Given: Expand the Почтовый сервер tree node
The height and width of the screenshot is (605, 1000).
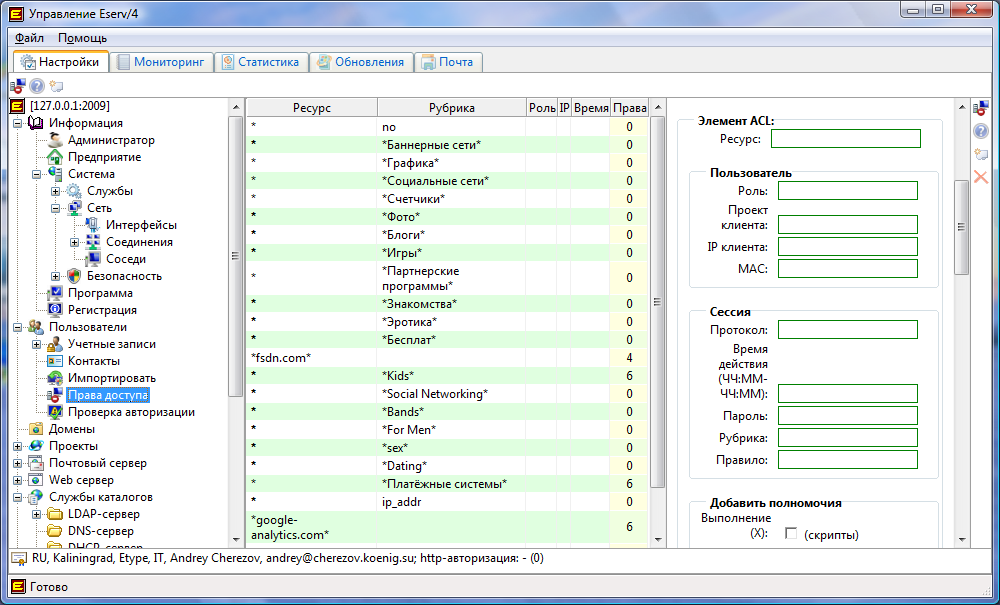Looking at the screenshot, I should (x=17, y=463).
